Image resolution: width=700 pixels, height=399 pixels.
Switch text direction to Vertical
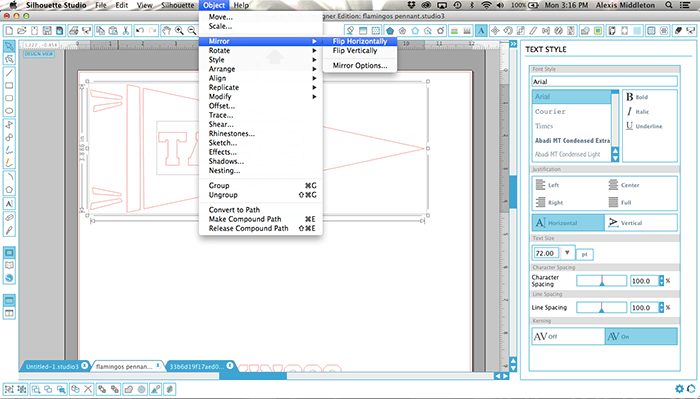click(x=641, y=223)
